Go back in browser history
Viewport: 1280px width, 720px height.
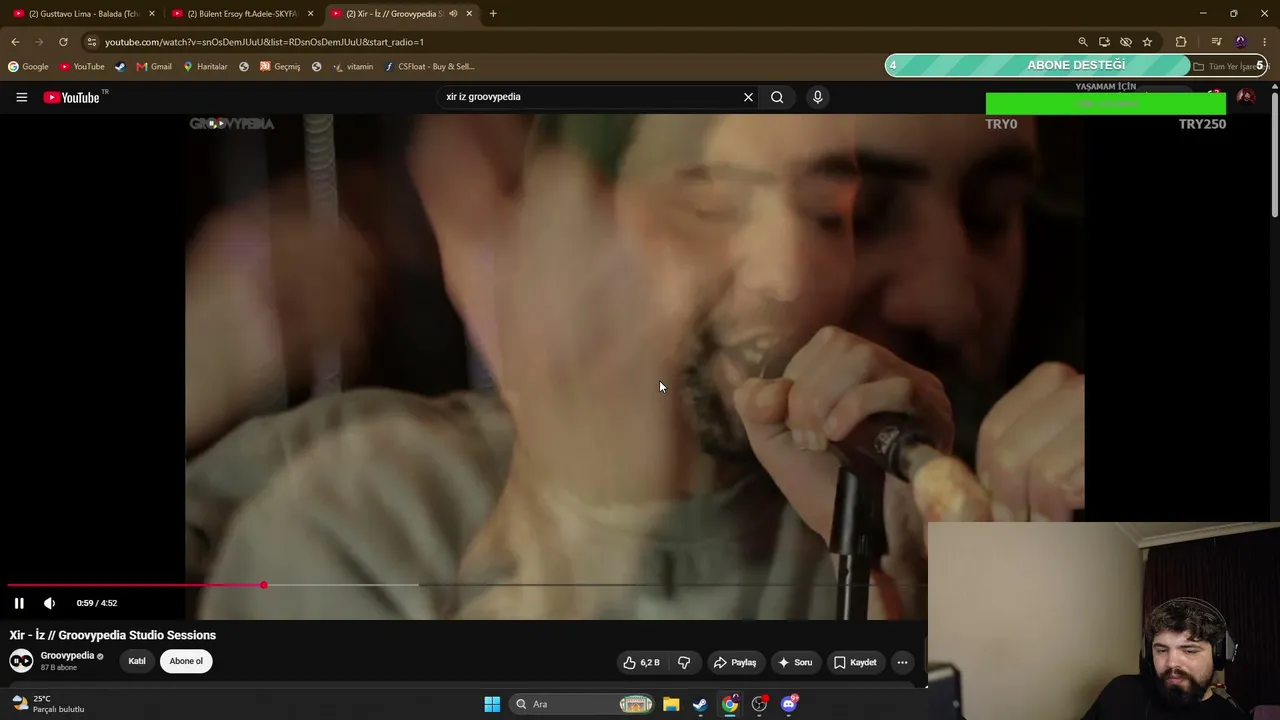[15, 42]
